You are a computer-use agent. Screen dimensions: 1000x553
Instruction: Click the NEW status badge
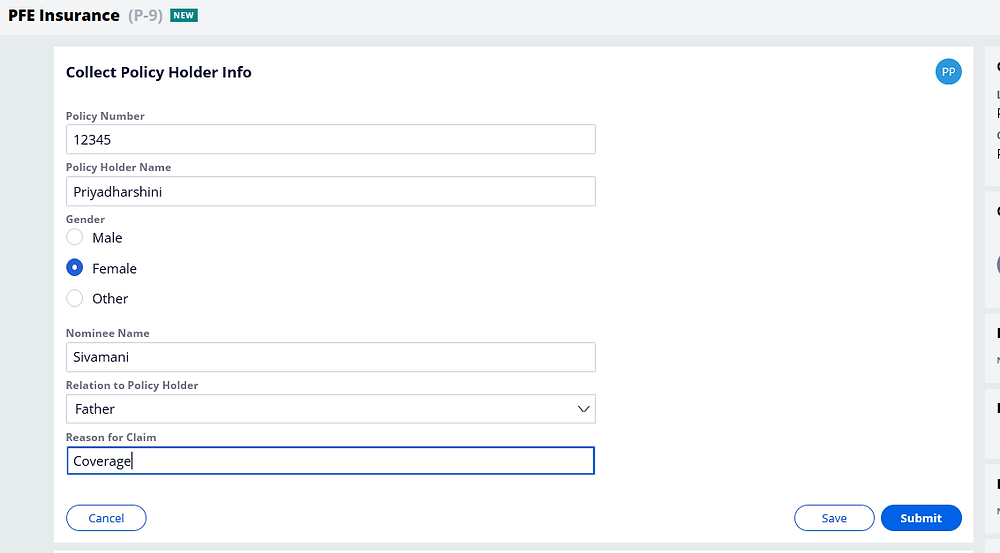point(184,15)
